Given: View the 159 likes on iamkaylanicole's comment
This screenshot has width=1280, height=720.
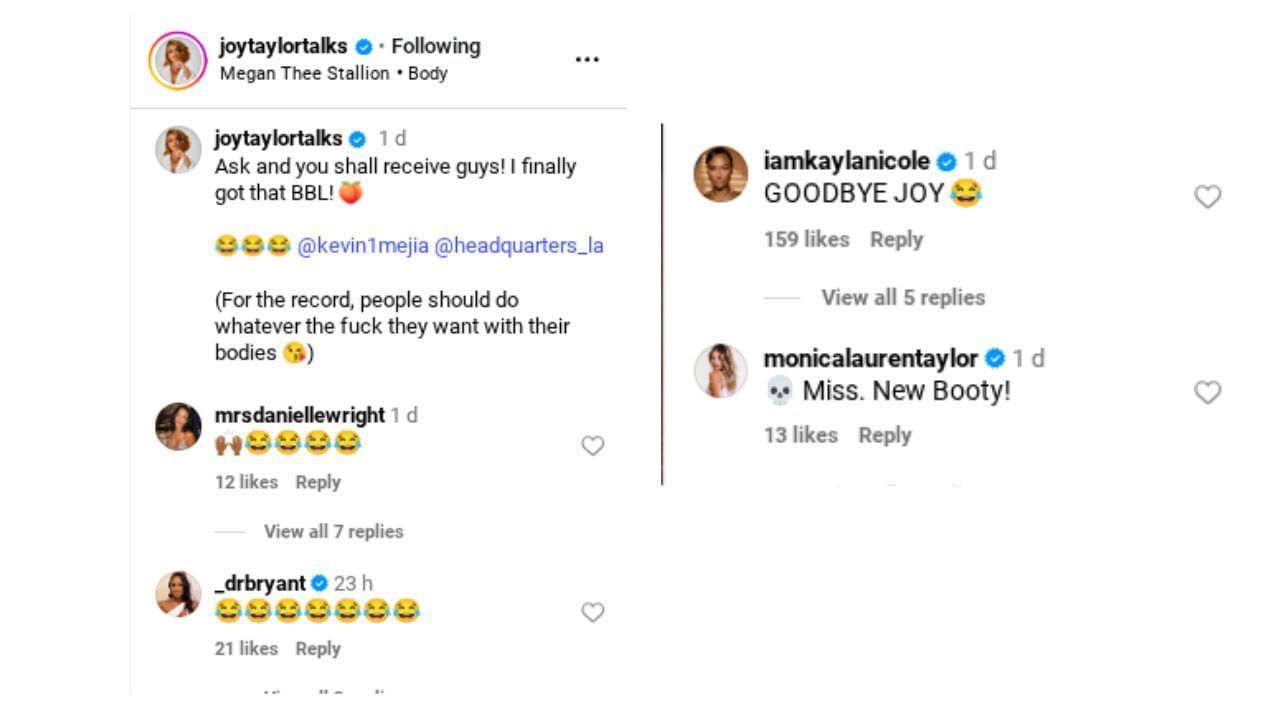Looking at the screenshot, I should click(x=806, y=239).
